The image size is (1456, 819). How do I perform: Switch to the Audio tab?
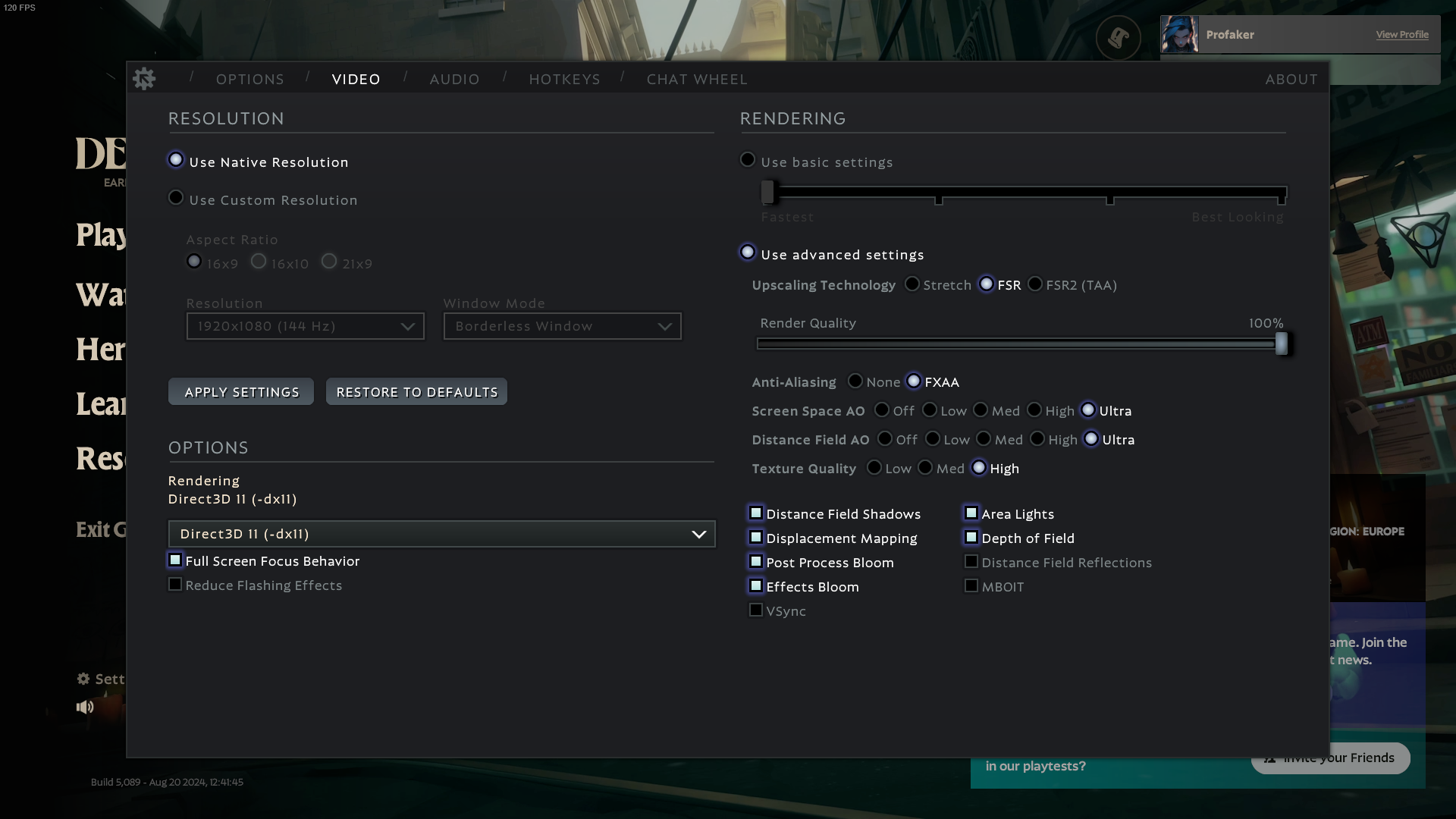tap(454, 79)
